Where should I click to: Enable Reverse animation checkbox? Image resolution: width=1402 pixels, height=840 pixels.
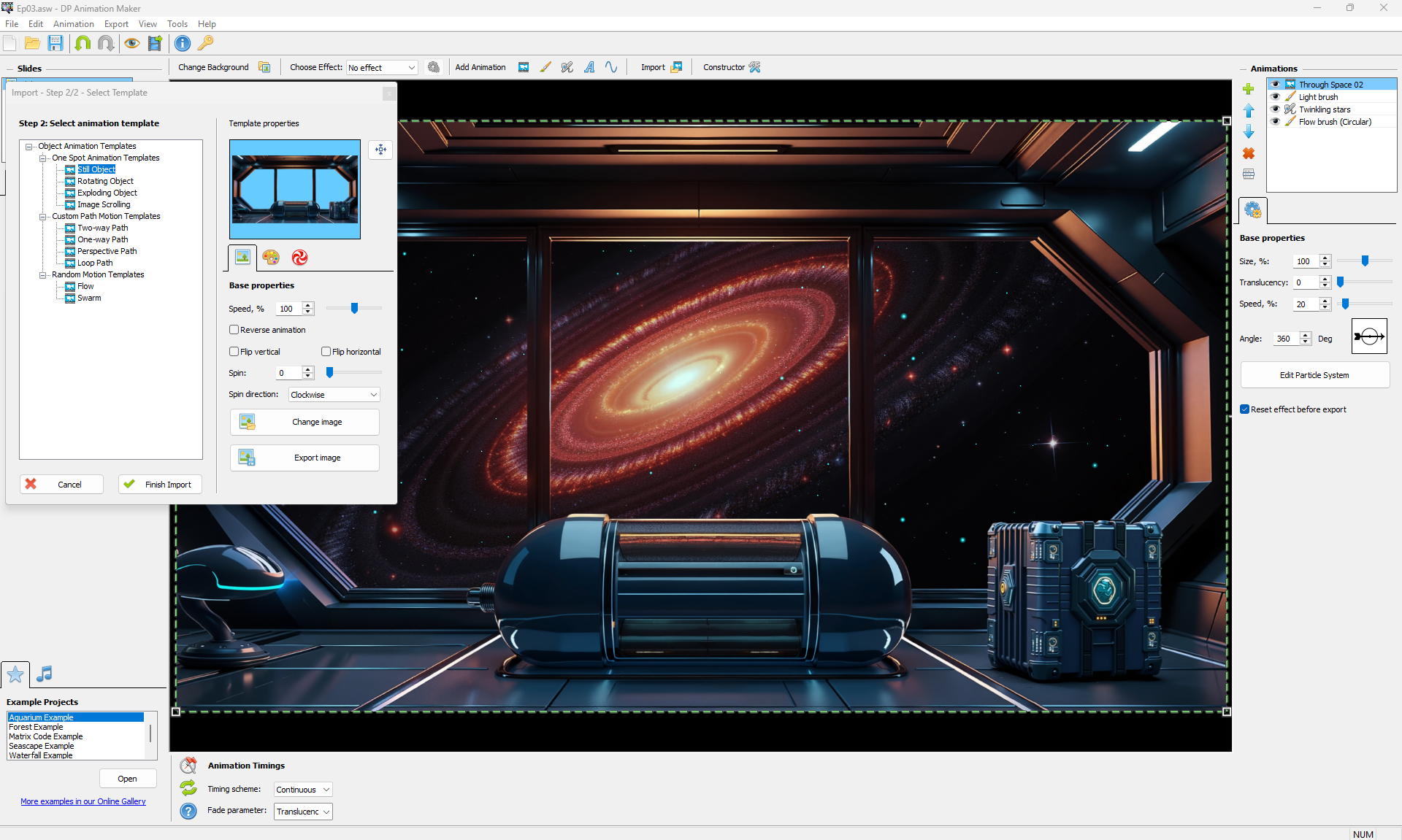click(234, 330)
